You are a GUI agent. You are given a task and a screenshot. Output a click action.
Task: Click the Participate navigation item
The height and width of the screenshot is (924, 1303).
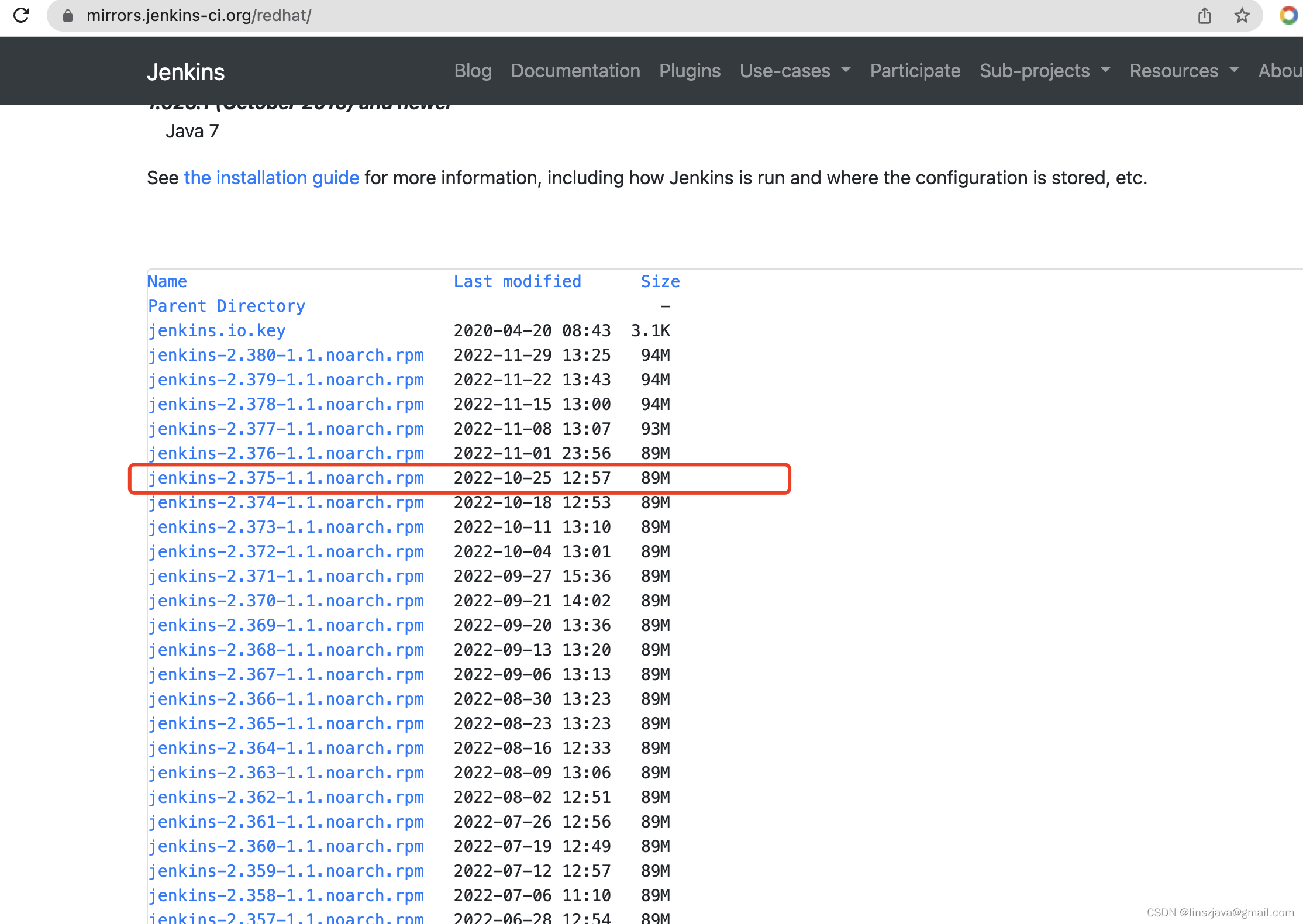[915, 71]
